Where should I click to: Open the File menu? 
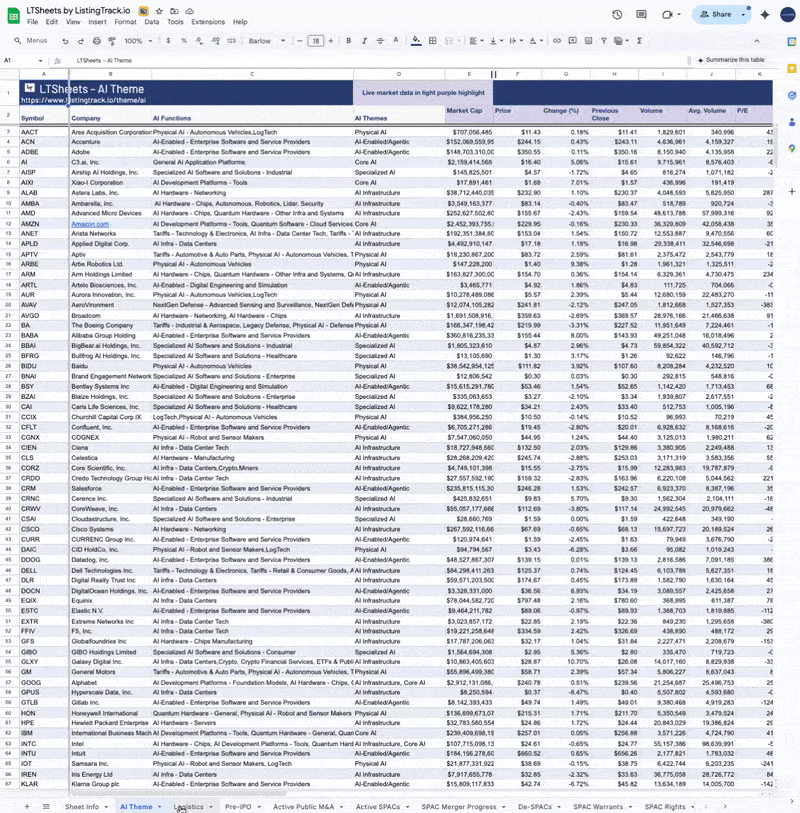[33, 22]
